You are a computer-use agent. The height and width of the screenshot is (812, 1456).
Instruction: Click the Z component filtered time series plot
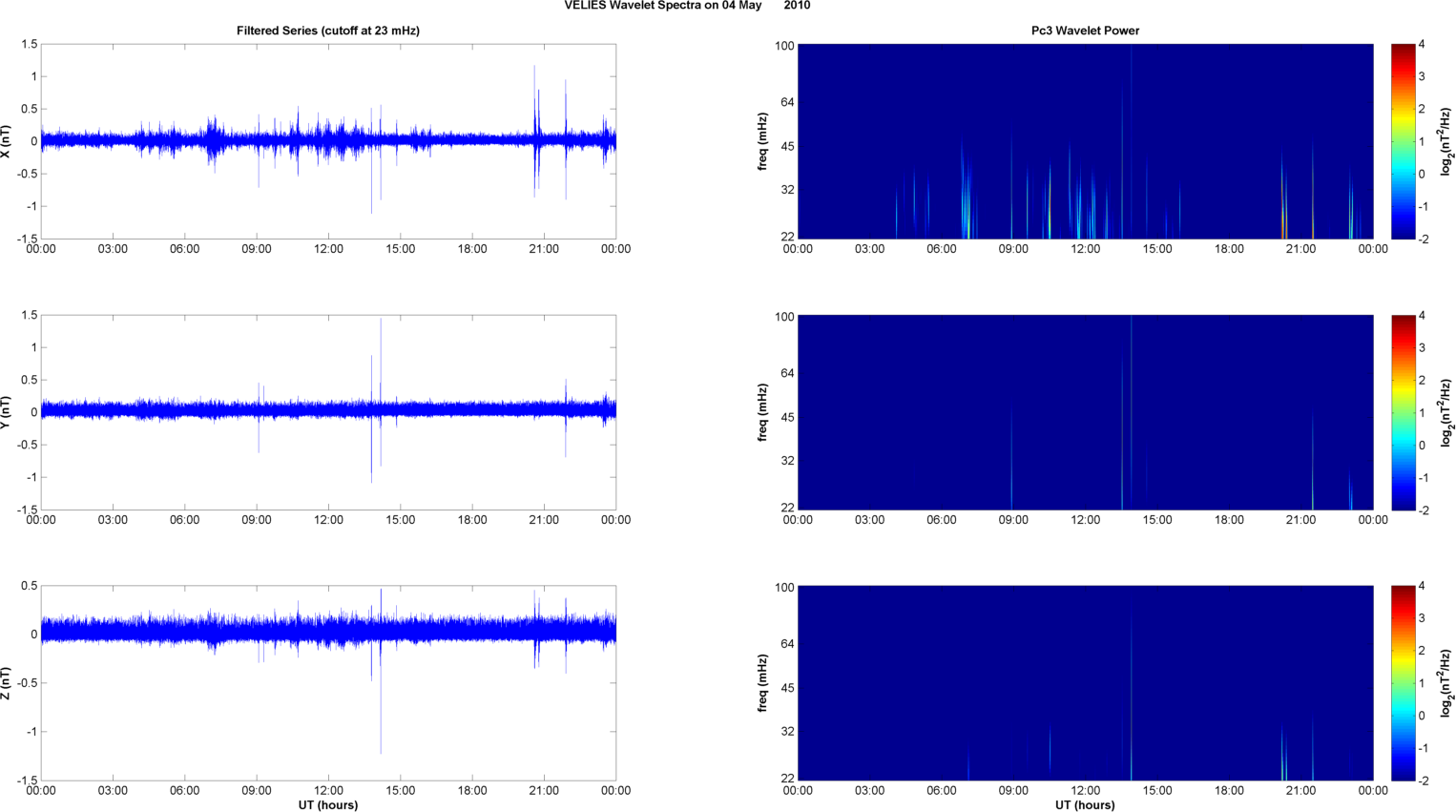pyautogui.click(x=328, y=683)
